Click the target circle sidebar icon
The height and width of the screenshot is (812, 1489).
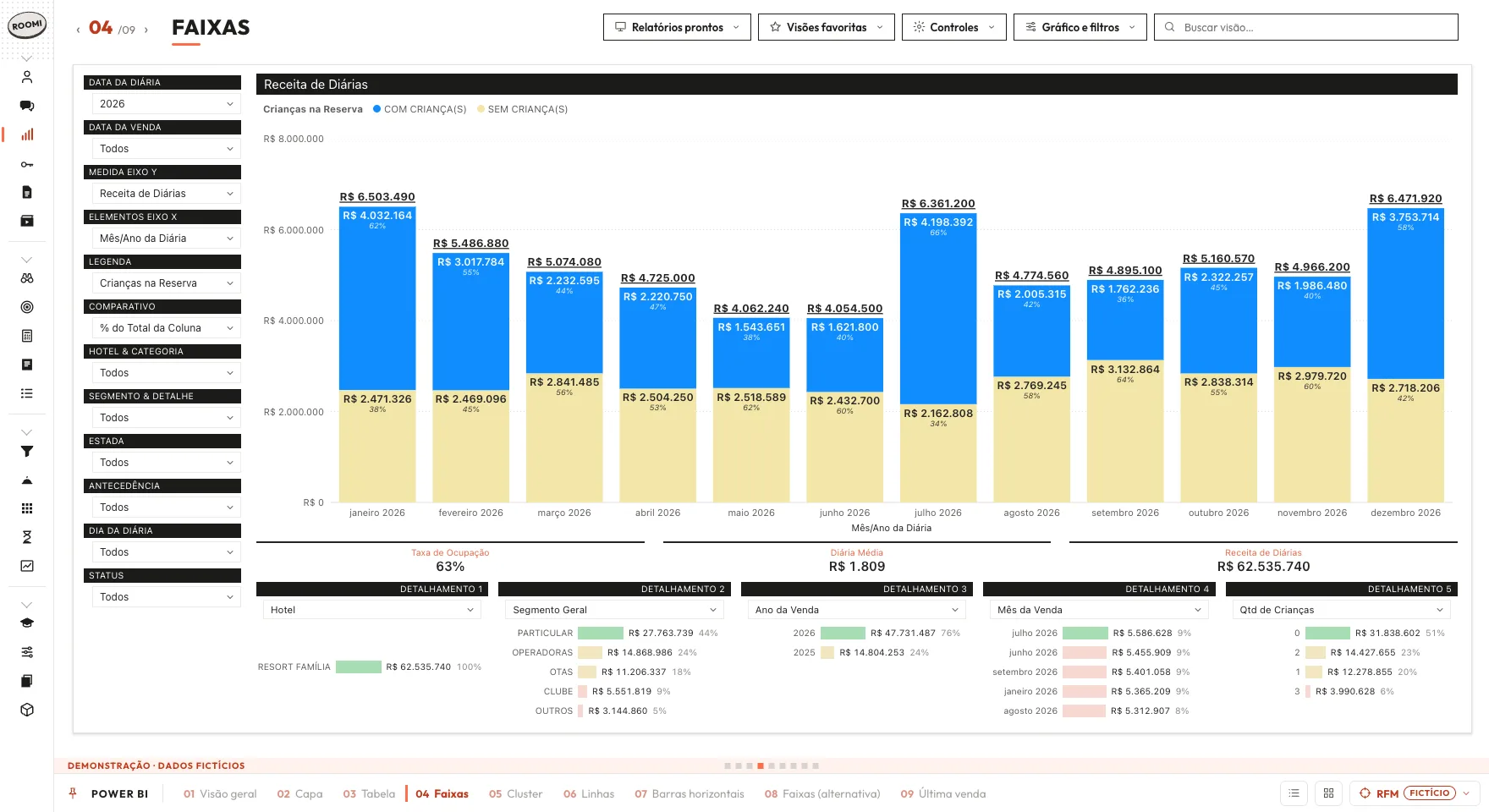pyautogui.click(x=27, y=307)
